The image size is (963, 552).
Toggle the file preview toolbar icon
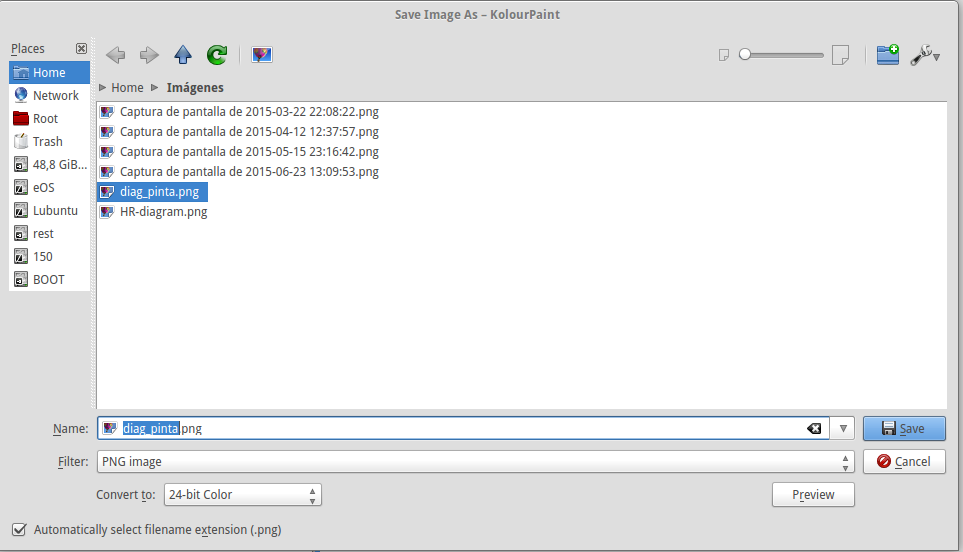click(262, 55)
